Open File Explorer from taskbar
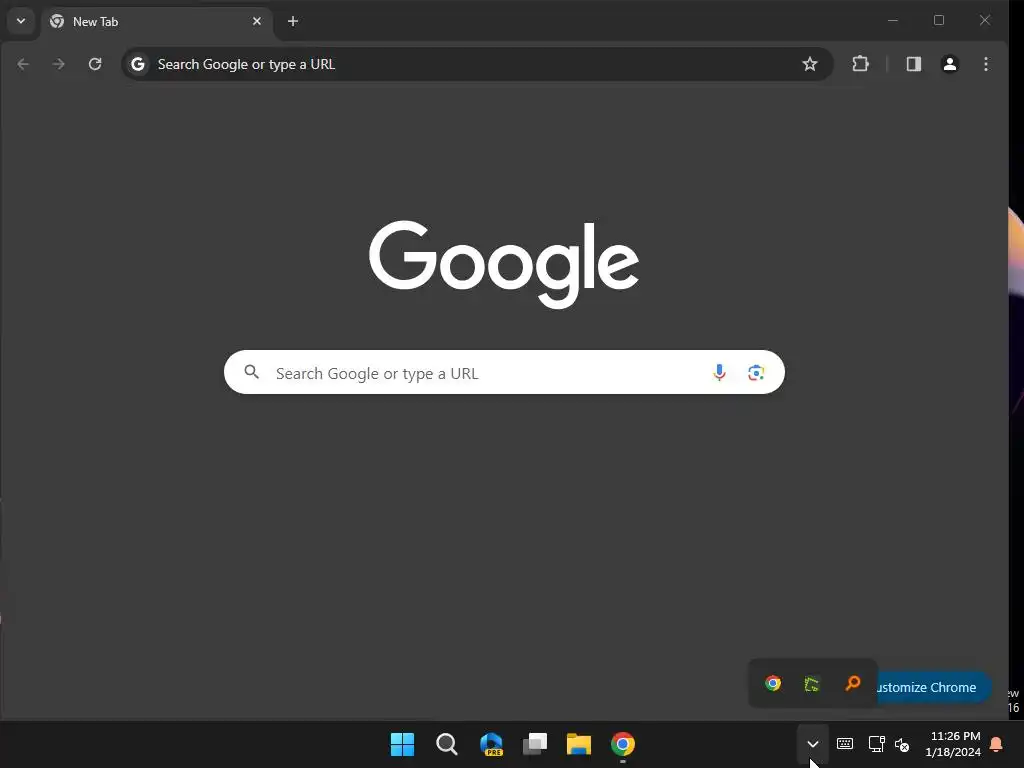Viewport: 1024px width, 768px height. click(579, 744)
